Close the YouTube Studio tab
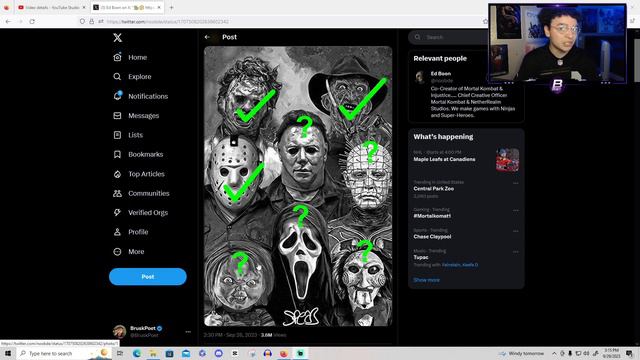The height and width of the screenshot is (360, 640). [84, 7]
